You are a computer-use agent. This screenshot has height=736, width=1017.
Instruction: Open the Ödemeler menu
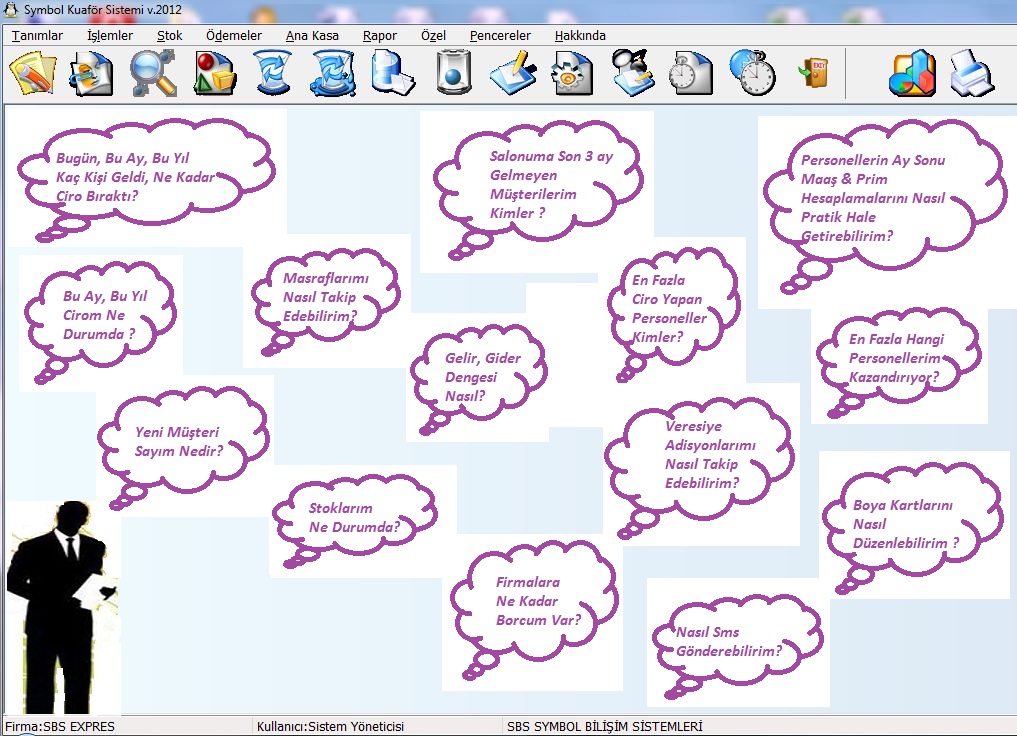click(x=233, y=36)
